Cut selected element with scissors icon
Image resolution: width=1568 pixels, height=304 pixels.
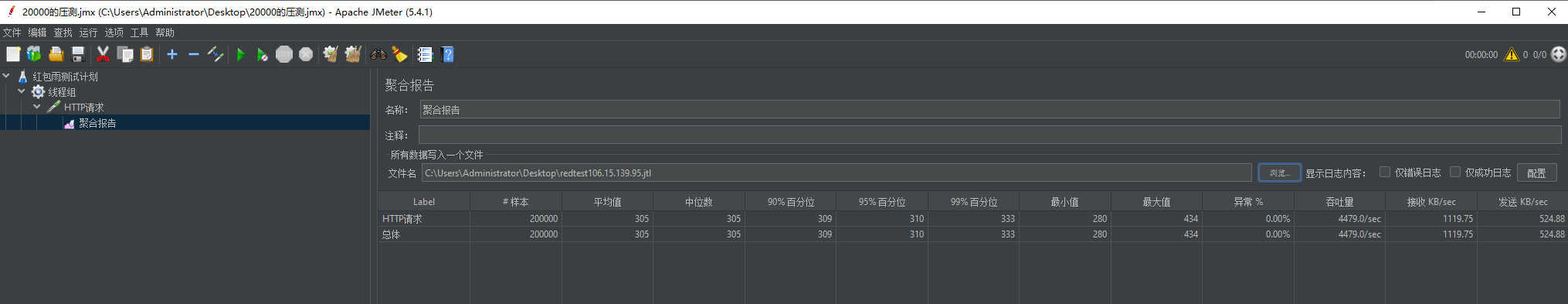click(103, 54)
